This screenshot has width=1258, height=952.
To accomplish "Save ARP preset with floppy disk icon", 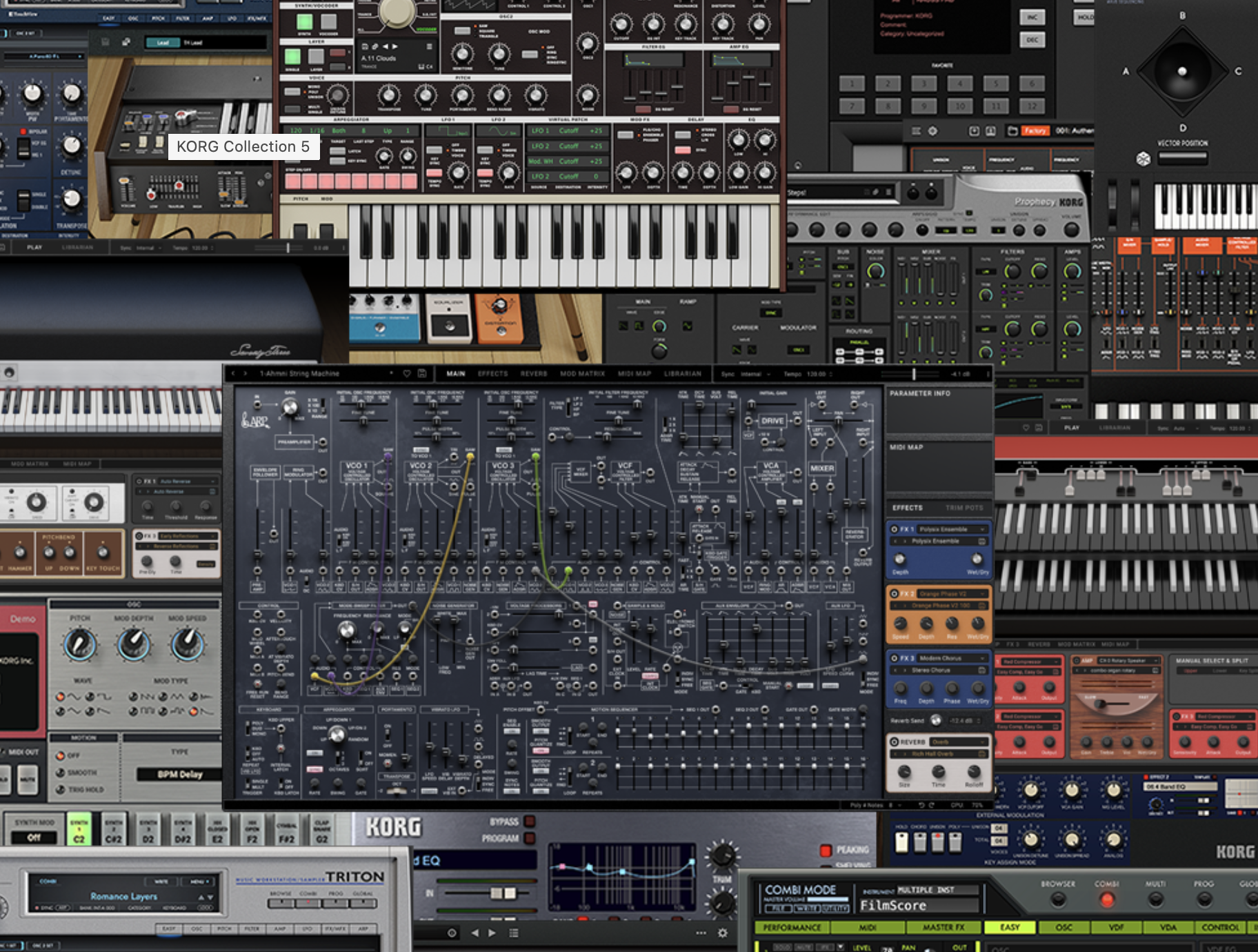I will tap(421, 373).
